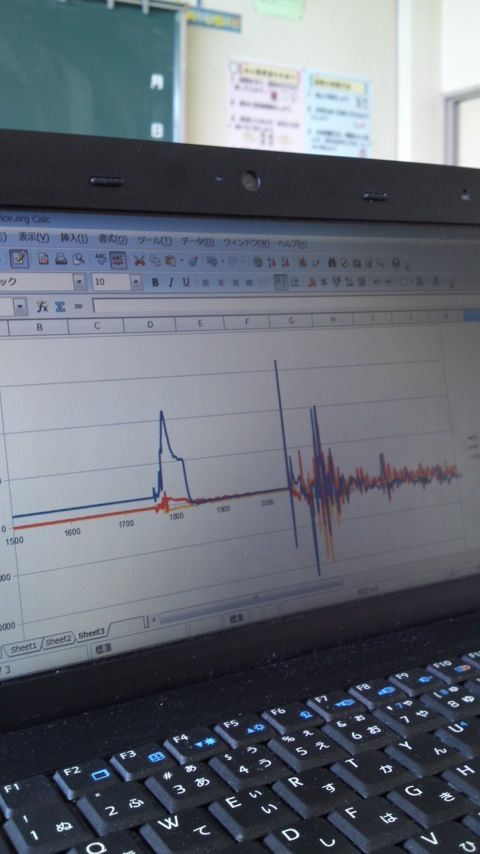Click the Print File Directly icon
This screenshot has width=480, height=854.
(x=61, y=259)
